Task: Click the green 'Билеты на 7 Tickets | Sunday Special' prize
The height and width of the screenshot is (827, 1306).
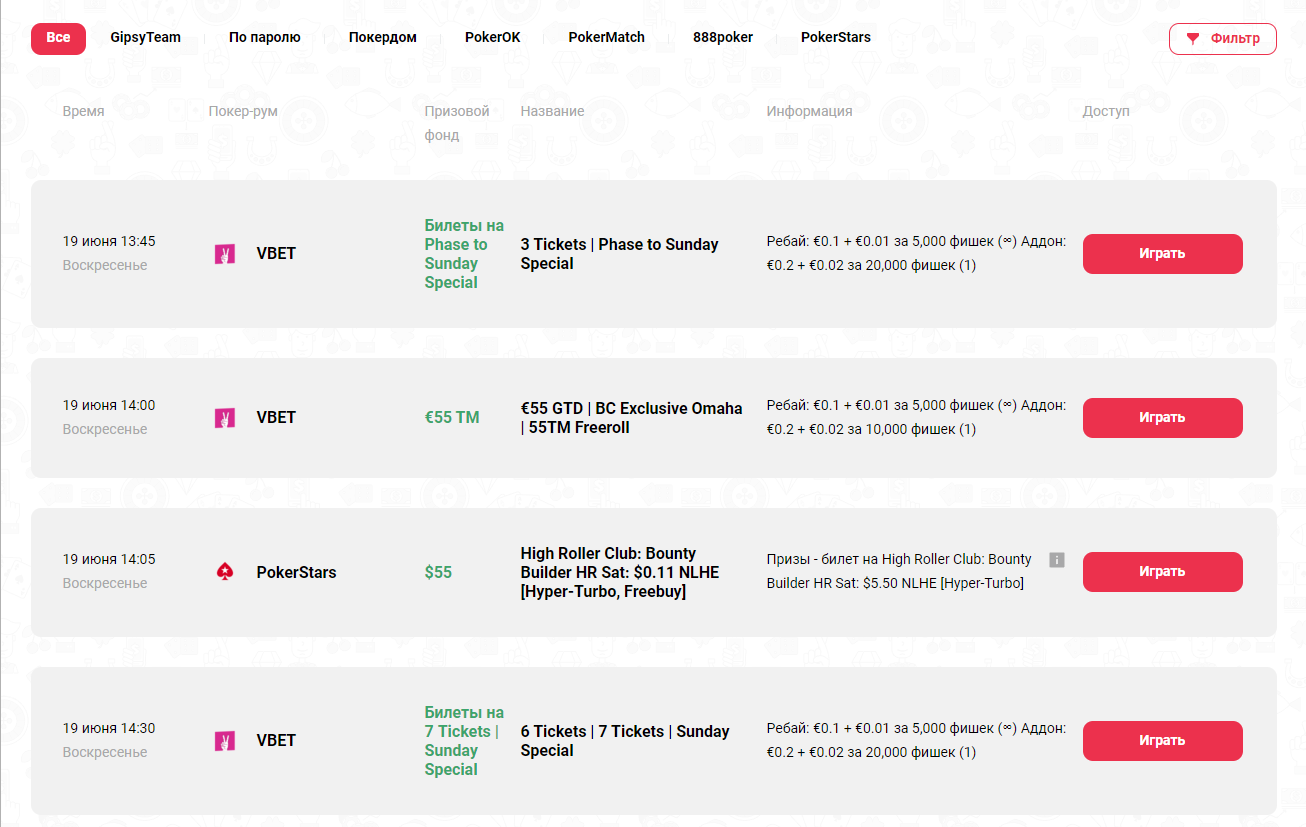Action: 464,741
